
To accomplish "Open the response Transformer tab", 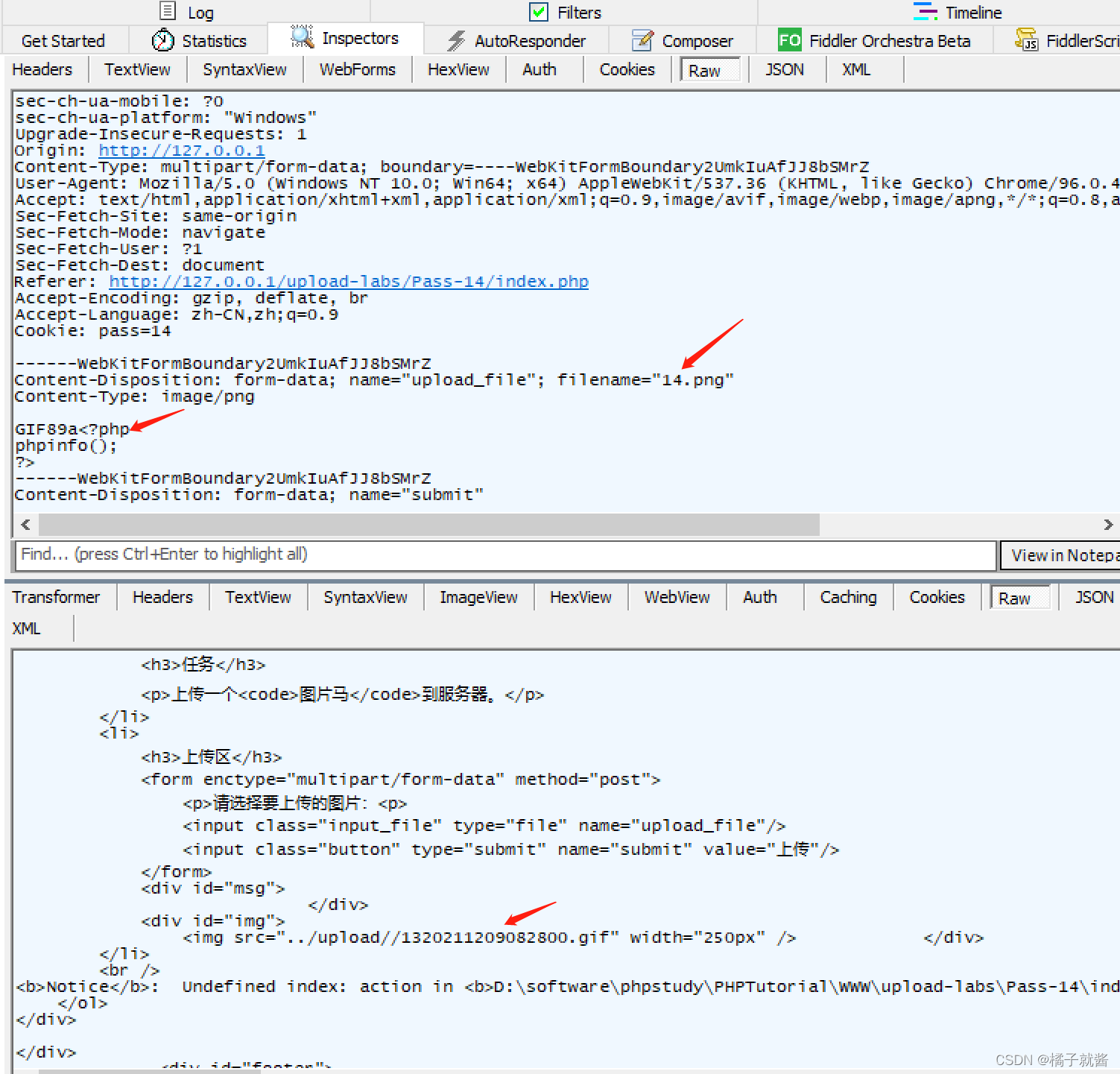I will tap(56, 597).
